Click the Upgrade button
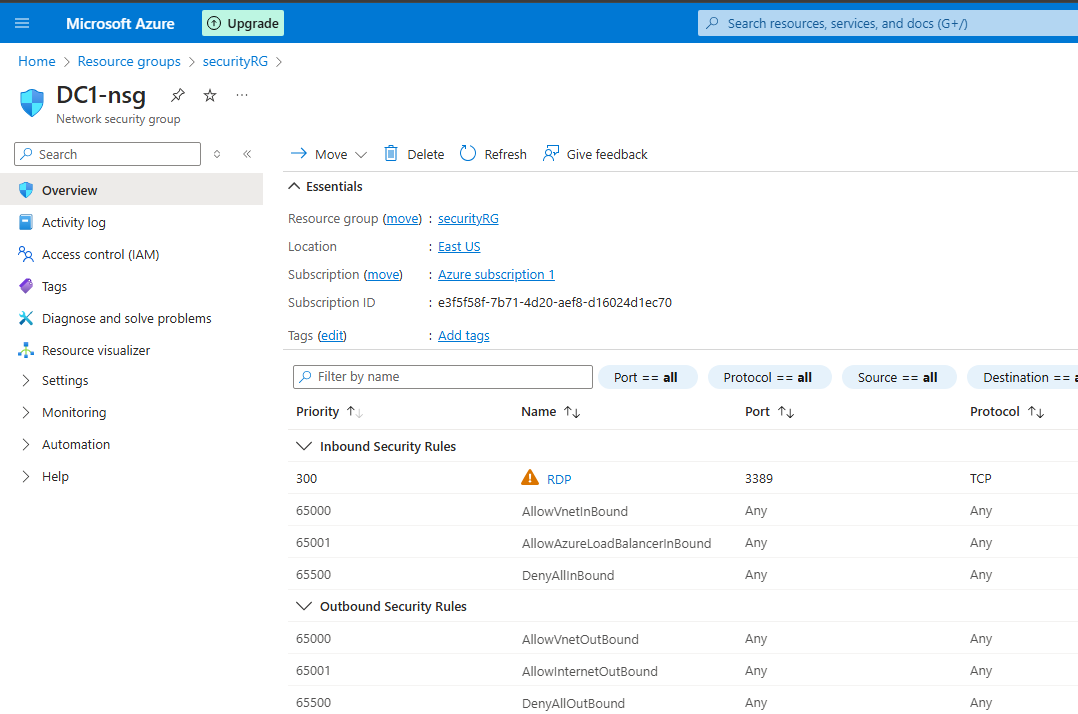This screenshot has width=1078, height=714. (243, 23)
